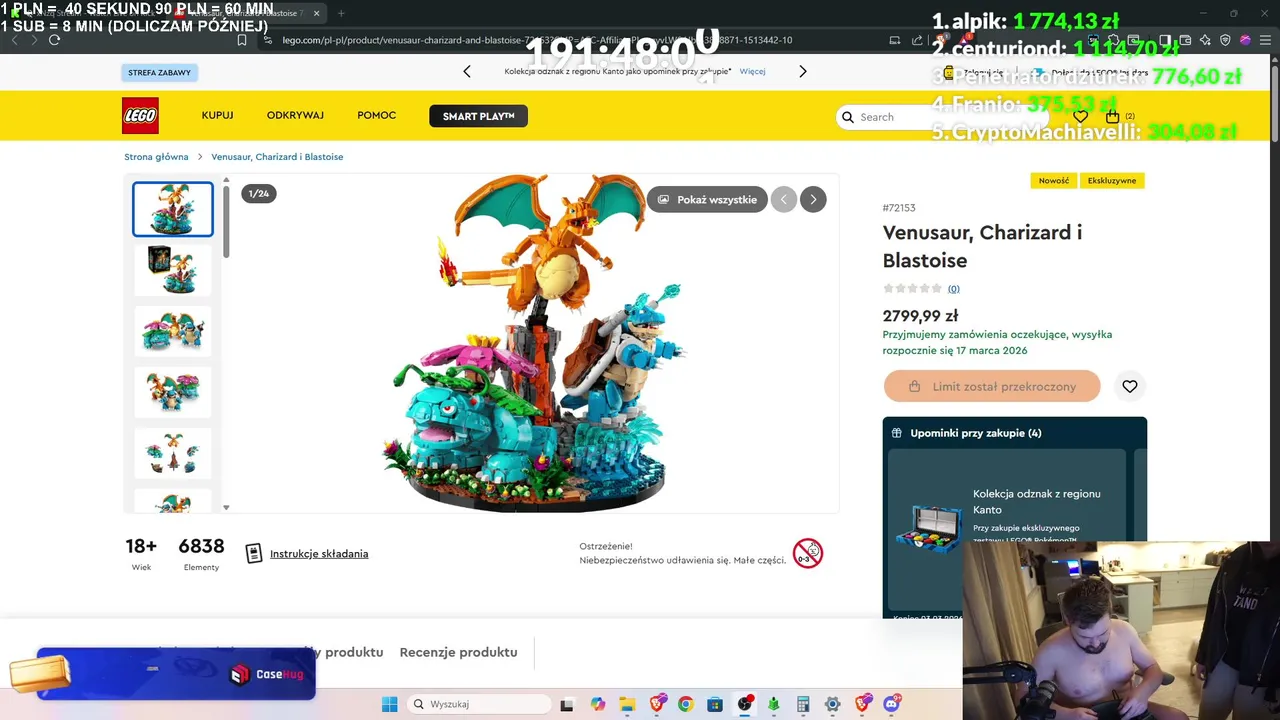Open Microsoft Store from the taskbar
Viewport: 1280px width, 720px height.
pos(715,704)
